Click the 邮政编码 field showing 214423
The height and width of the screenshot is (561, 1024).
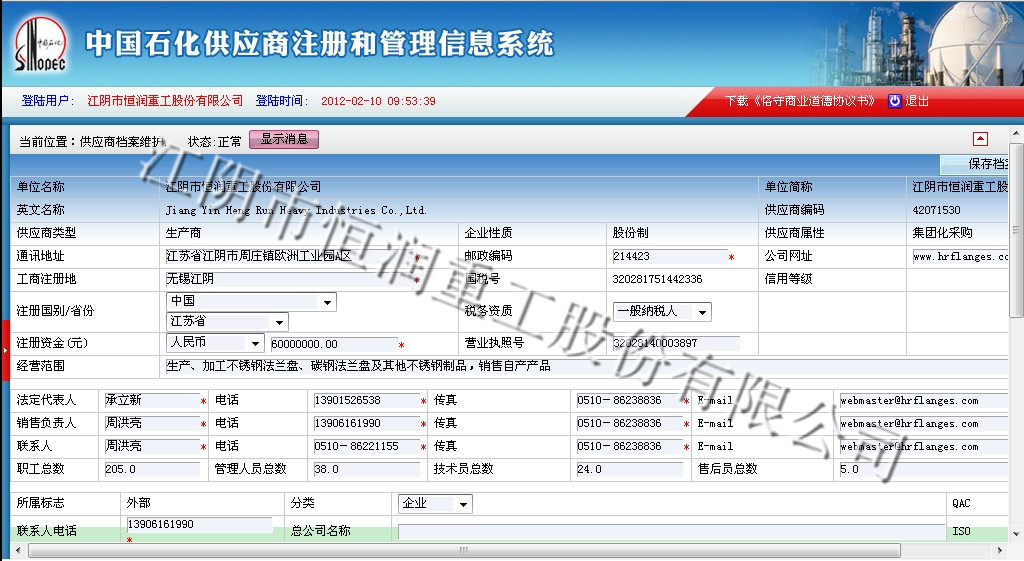[x=668, y=257]
